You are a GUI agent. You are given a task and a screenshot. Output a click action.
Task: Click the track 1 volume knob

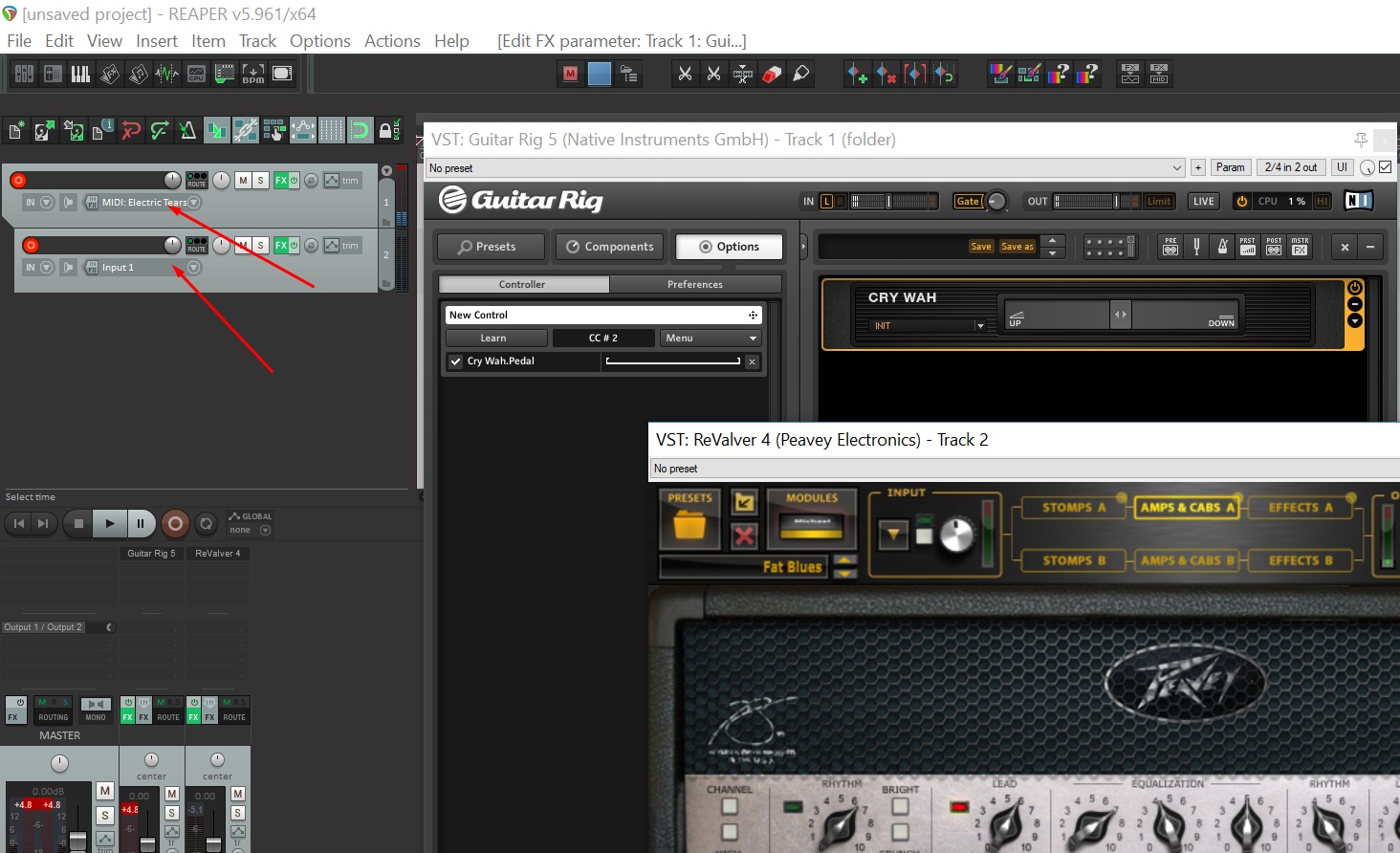[173, 180]
